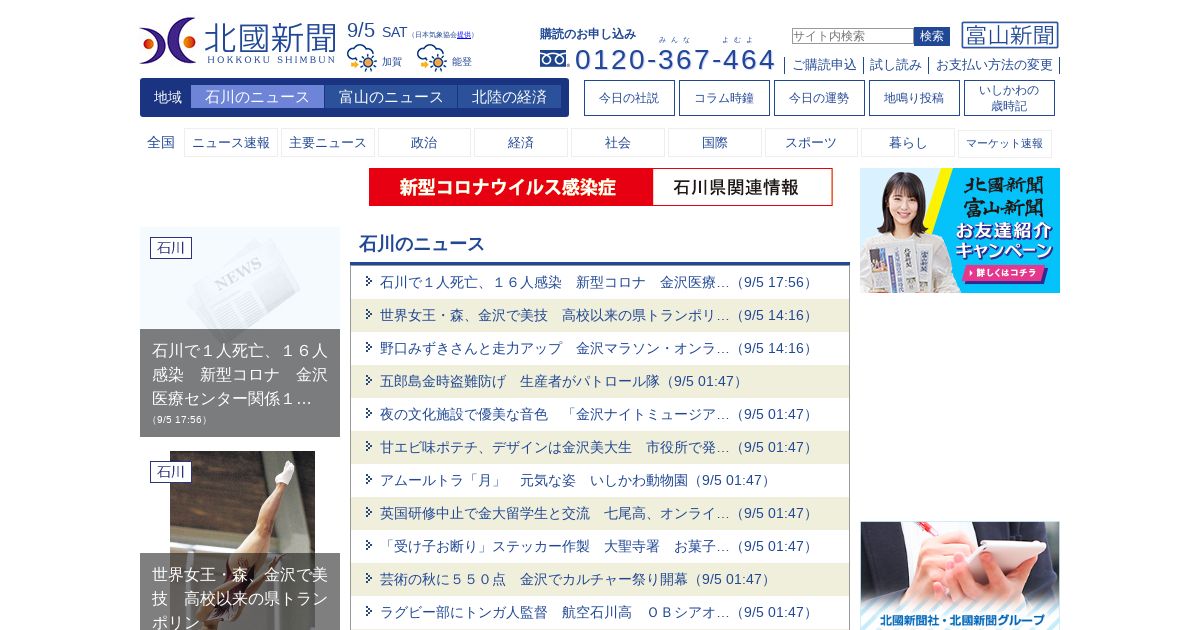Open 地鳴り投稿 button
This screenshot has width=1200, height=630.
point(914,98)
